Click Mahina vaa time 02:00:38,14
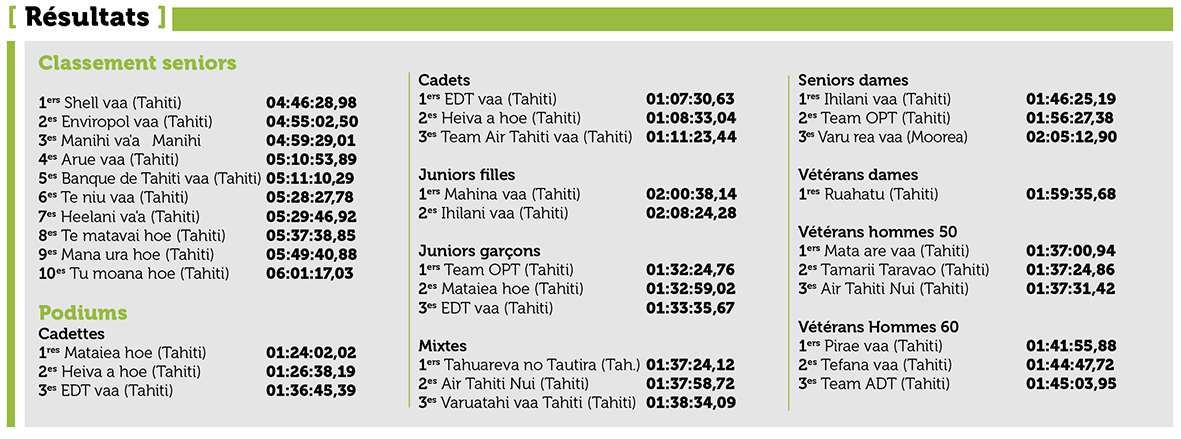Image resolution: width=1181 pixels, height=439 pixels. point(691,194)
